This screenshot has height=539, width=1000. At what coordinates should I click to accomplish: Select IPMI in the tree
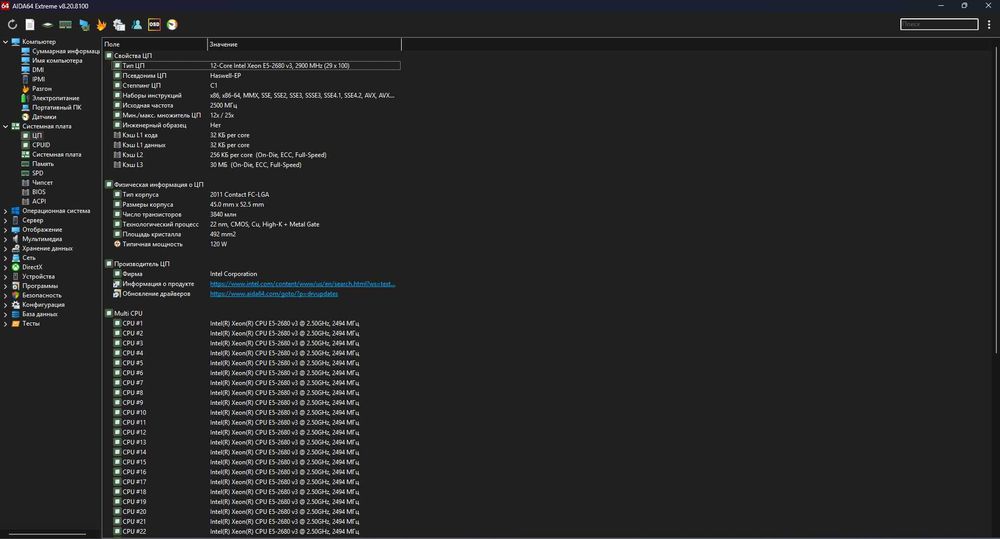click(x=38, y=79)
